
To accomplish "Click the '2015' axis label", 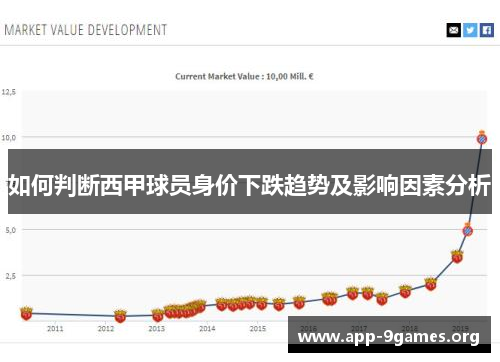I will click(258, 329).
